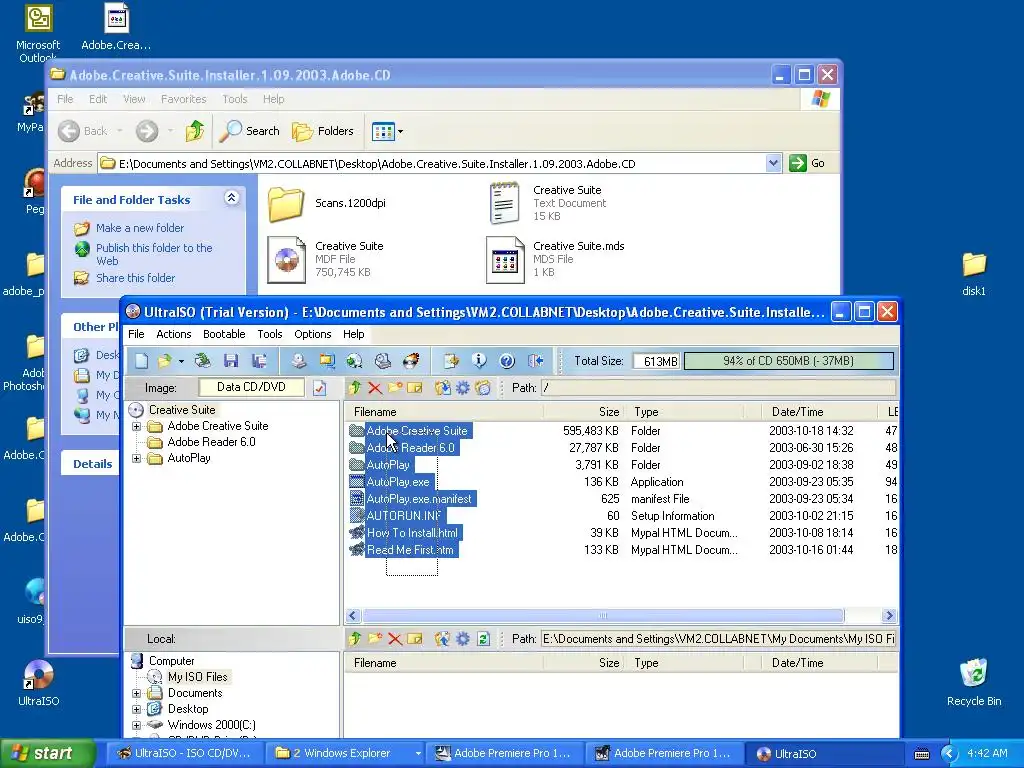Image resolution: width=1024 pixels, height=768 pixels.
Task: Click Publish this folder to the Web
Action: 154,254
